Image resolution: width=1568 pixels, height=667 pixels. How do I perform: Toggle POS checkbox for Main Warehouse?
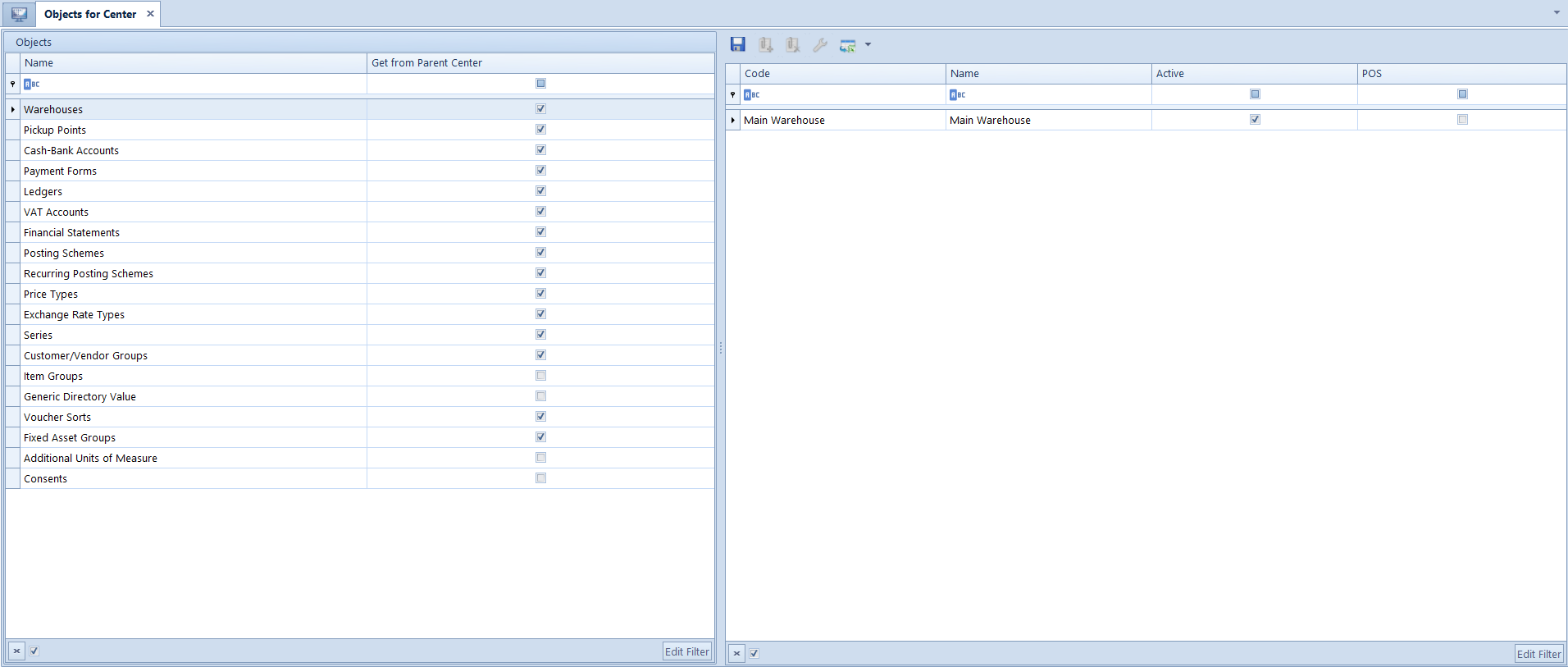coord(1462,119)
